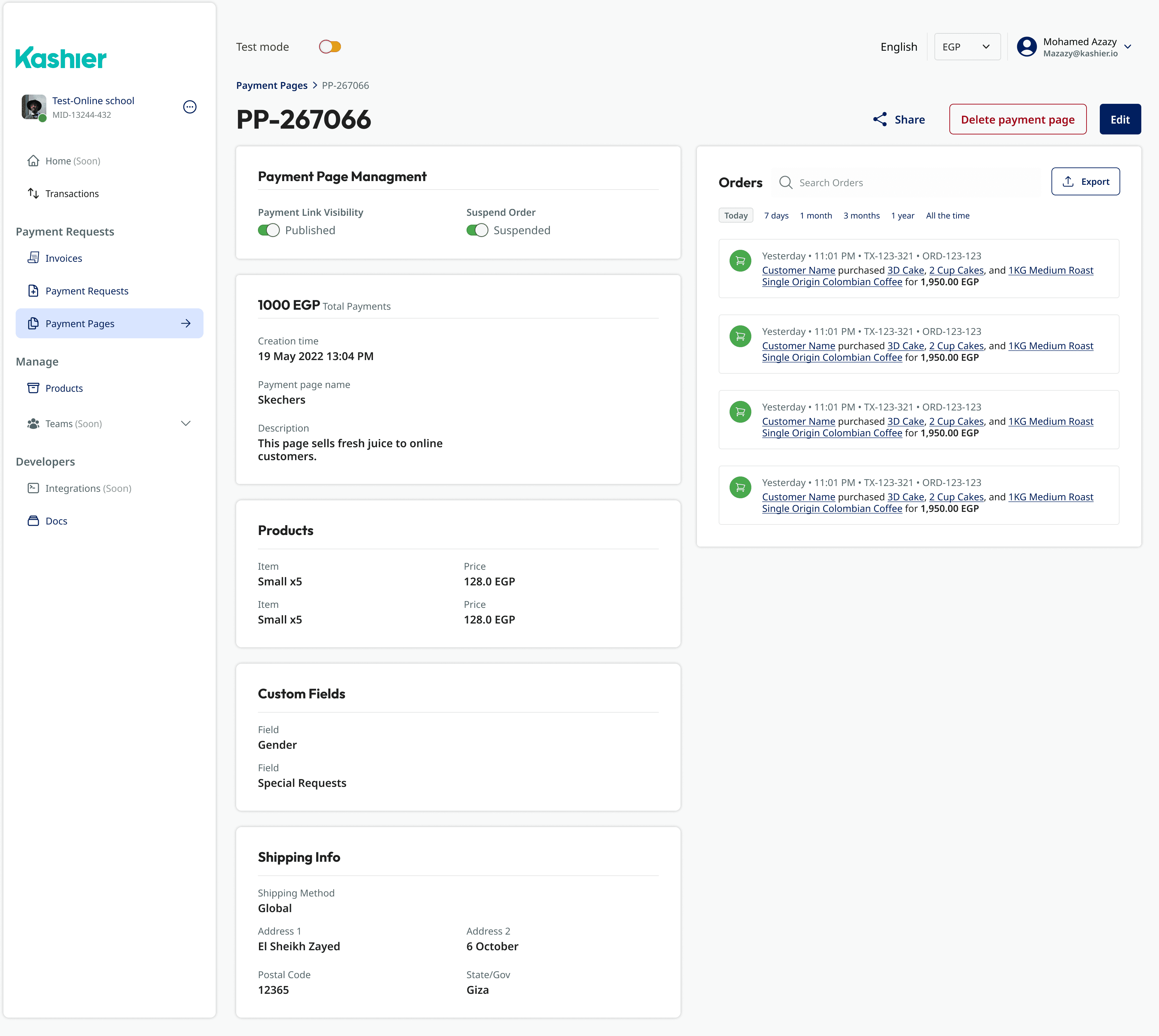The height and width of the screenshot is (1036, 1159).
Task: Click the first order's green cart icon
Action: (740, 261)
